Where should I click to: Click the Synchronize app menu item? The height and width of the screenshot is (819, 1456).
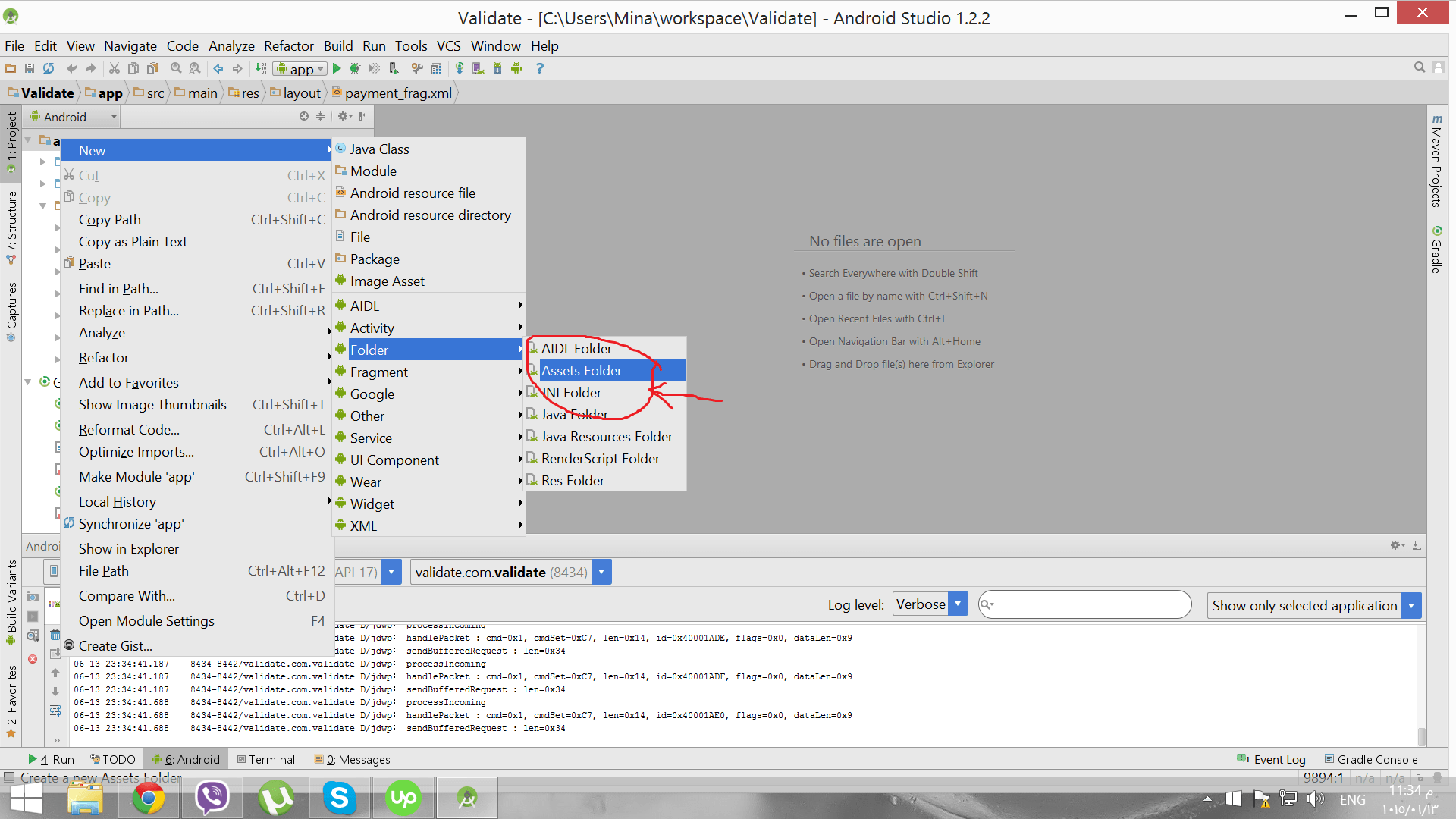[x=133, y=523]
